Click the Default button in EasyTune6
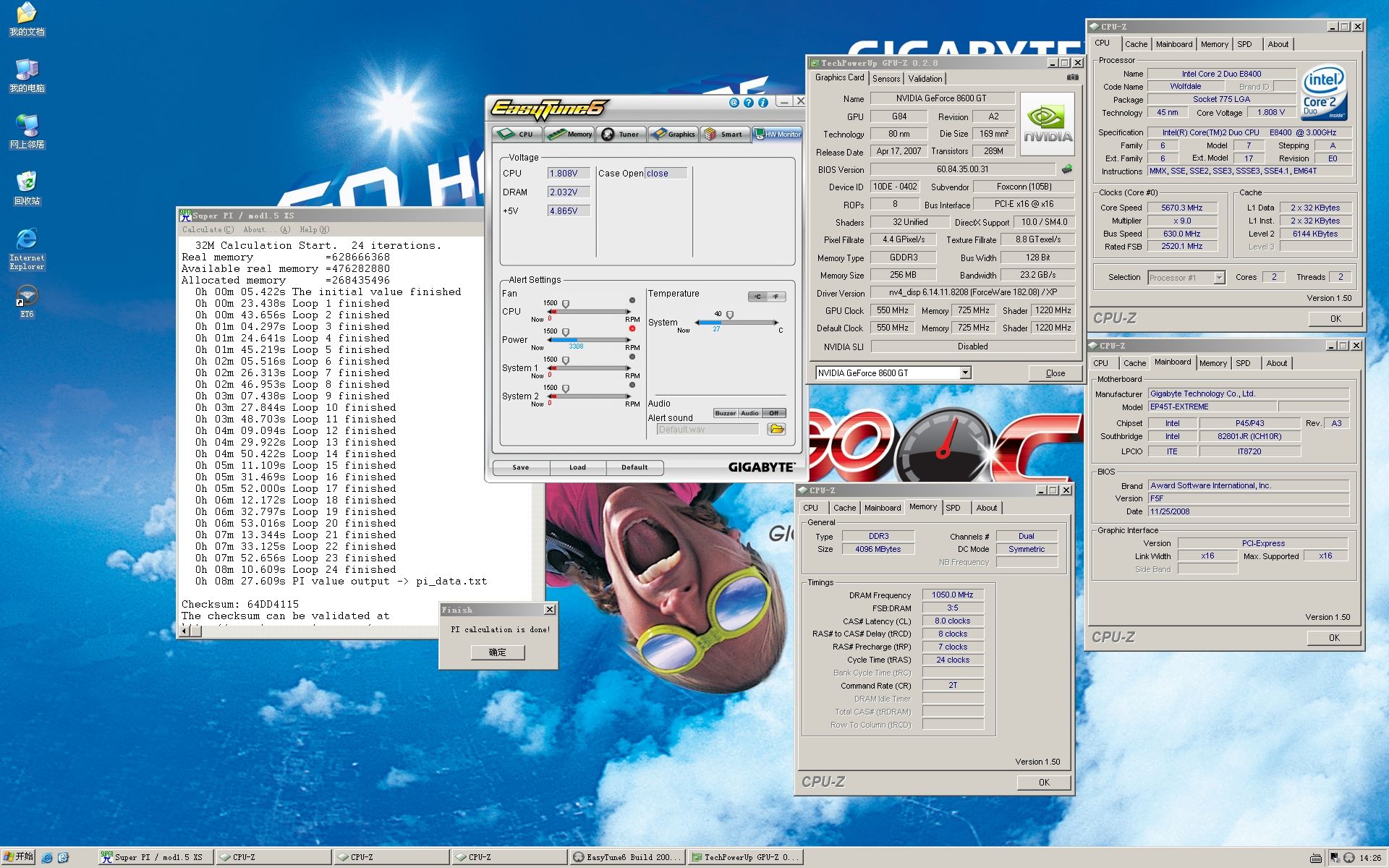 (x=634, y=467)
